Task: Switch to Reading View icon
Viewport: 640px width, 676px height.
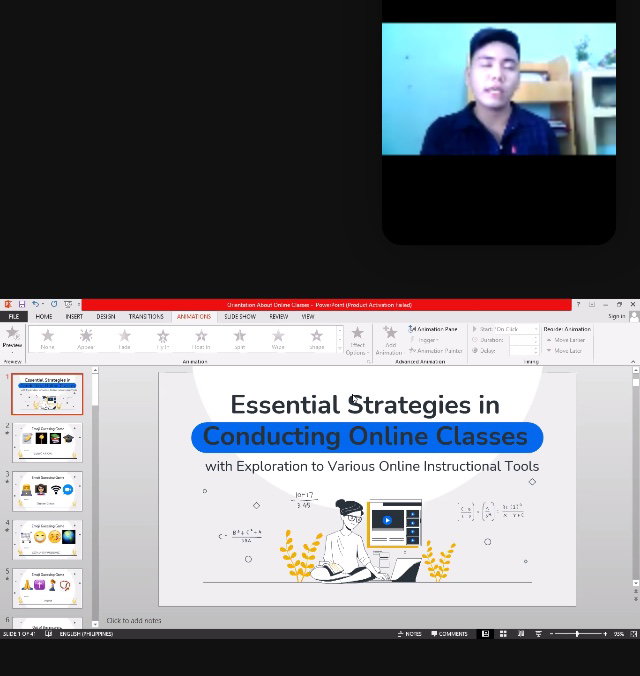Action: 521,634
